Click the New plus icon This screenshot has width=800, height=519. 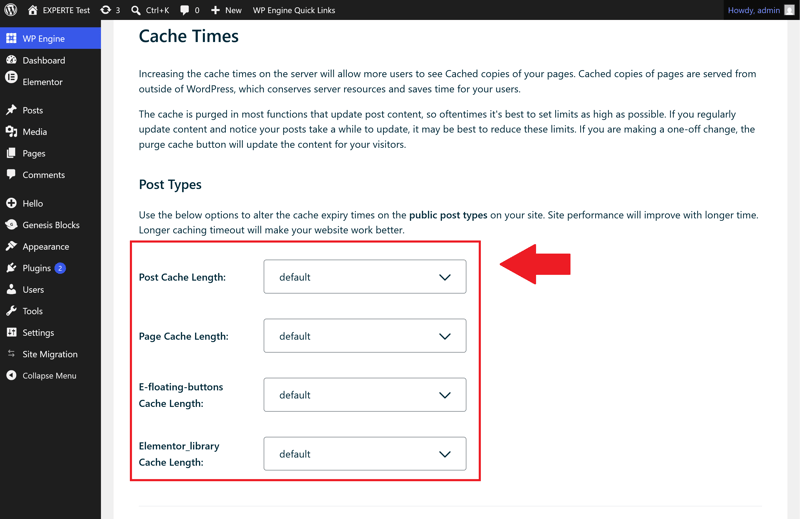tap(215, 10)
